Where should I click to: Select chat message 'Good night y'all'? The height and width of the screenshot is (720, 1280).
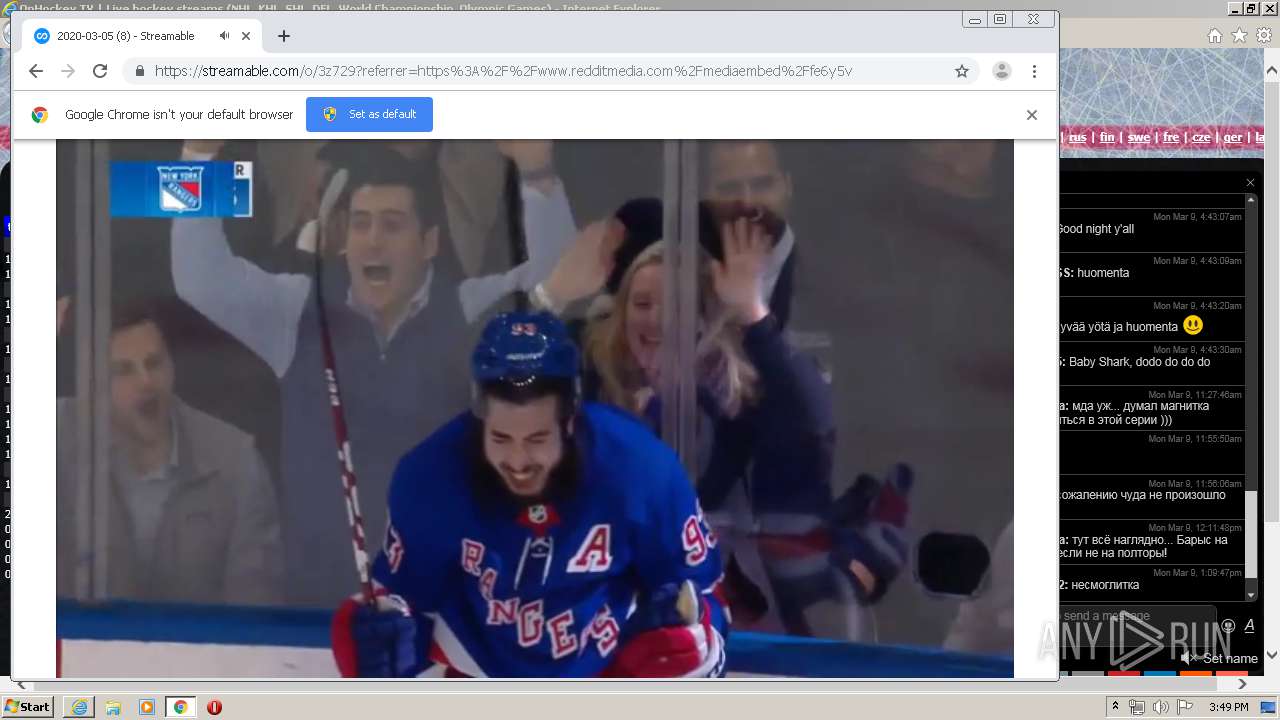1096,229
